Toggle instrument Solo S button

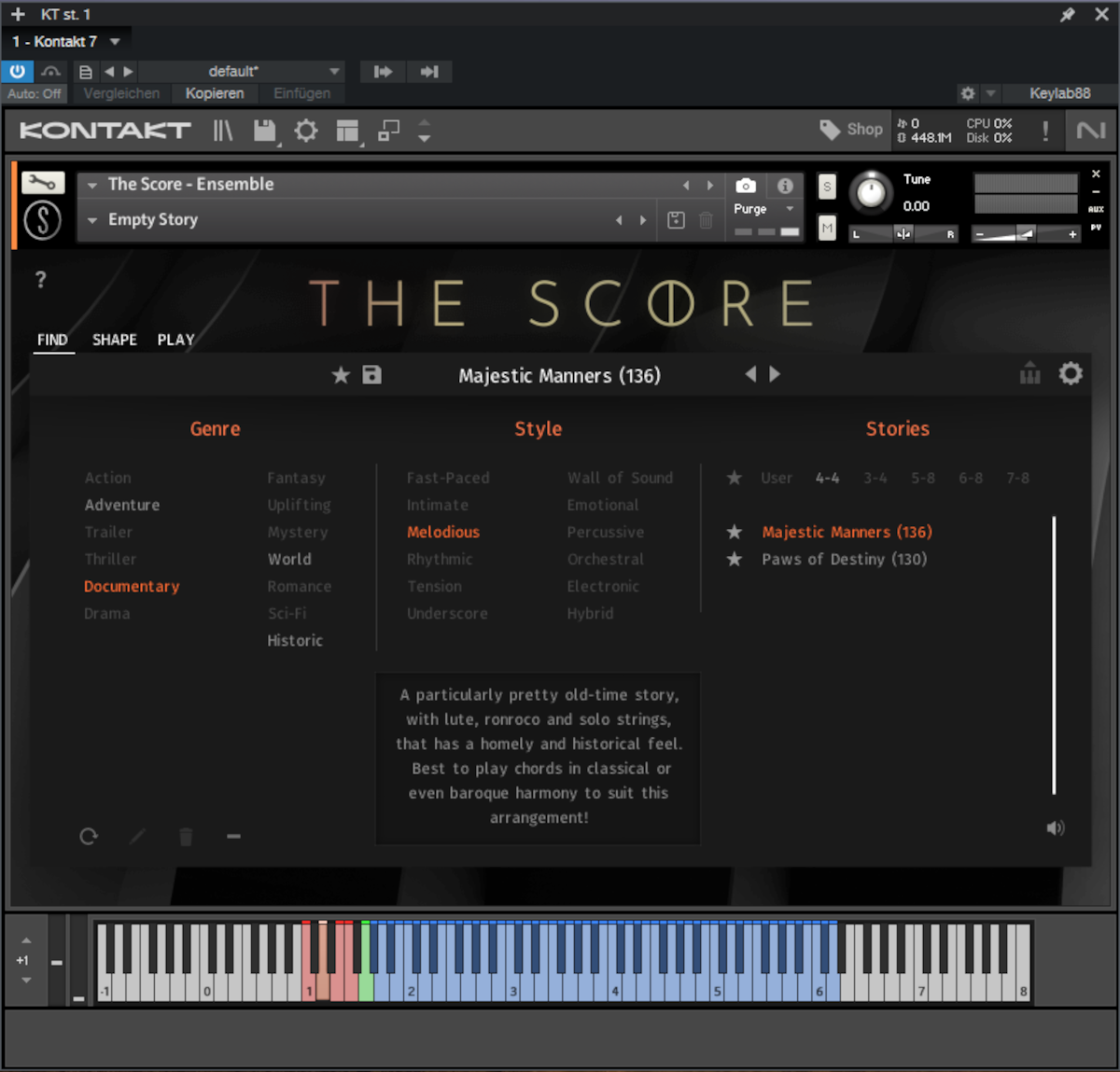coord(827,187)
